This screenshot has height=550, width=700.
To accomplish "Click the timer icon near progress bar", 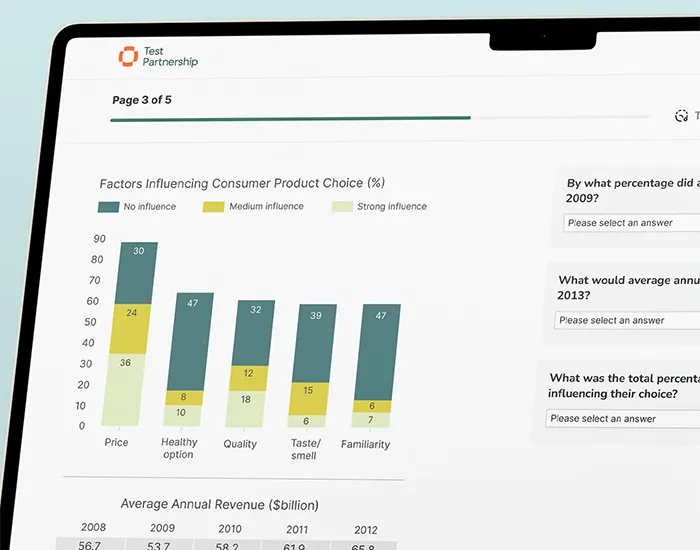I will click(681, 116).
